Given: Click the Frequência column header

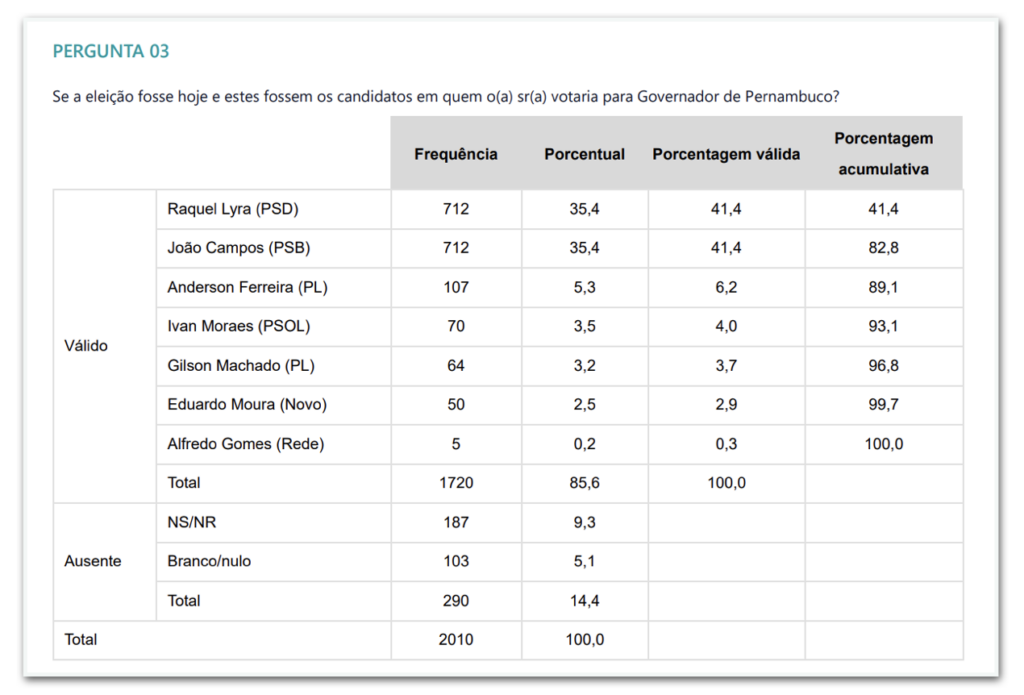Looking at the screenshot, I should [x=455, y=154].
